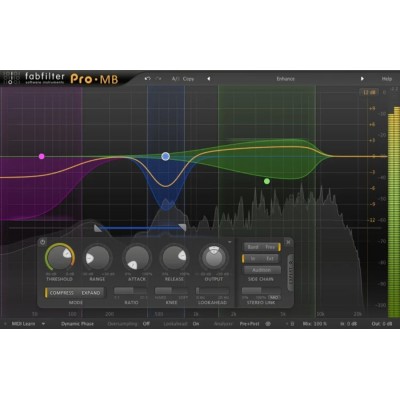Set side chain input to Ext
The width and height of the screenshot is (400, 400).
point(270,258)
